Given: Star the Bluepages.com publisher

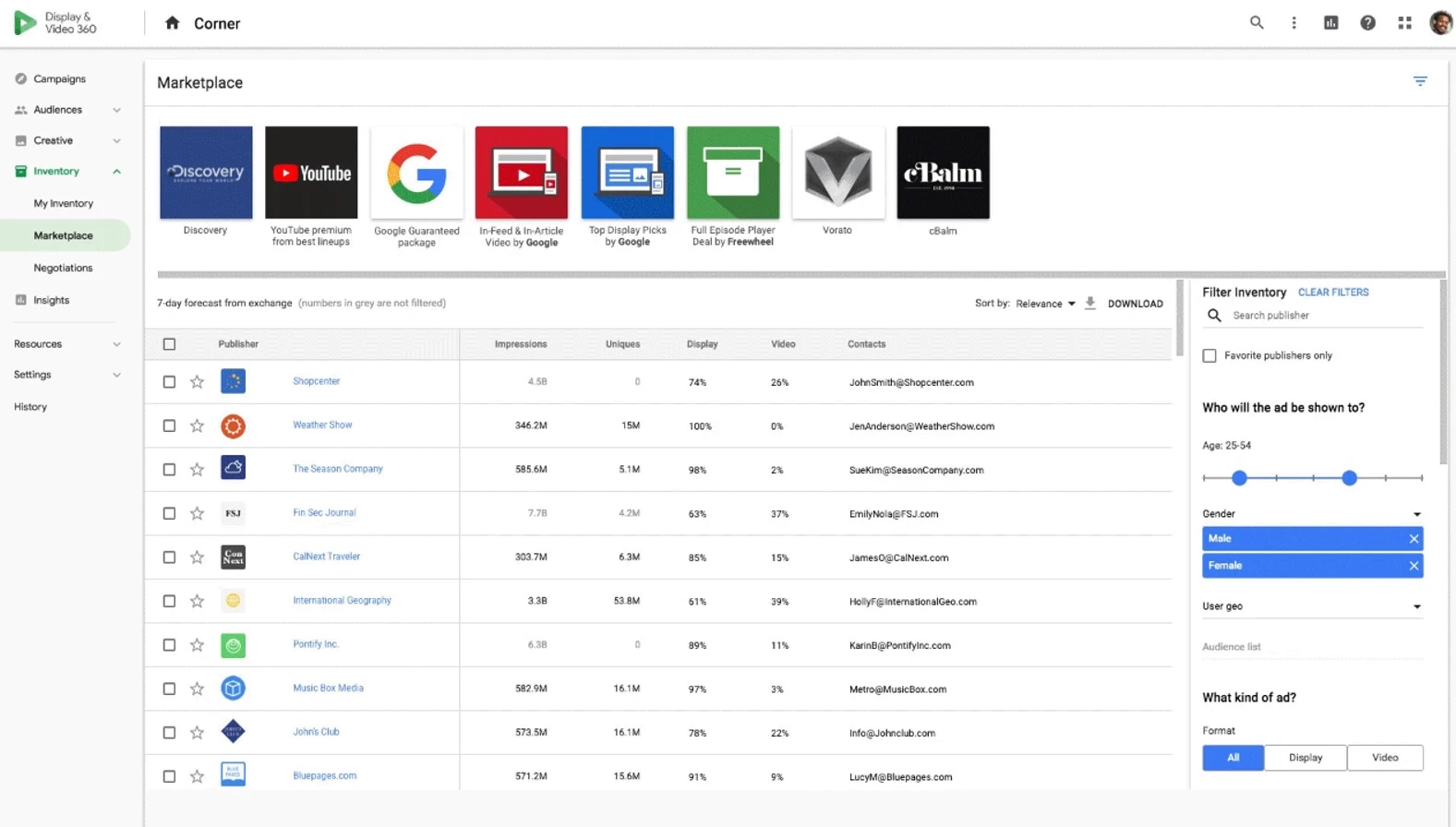Looking at the screenshot, I should (x=197, y=776).
